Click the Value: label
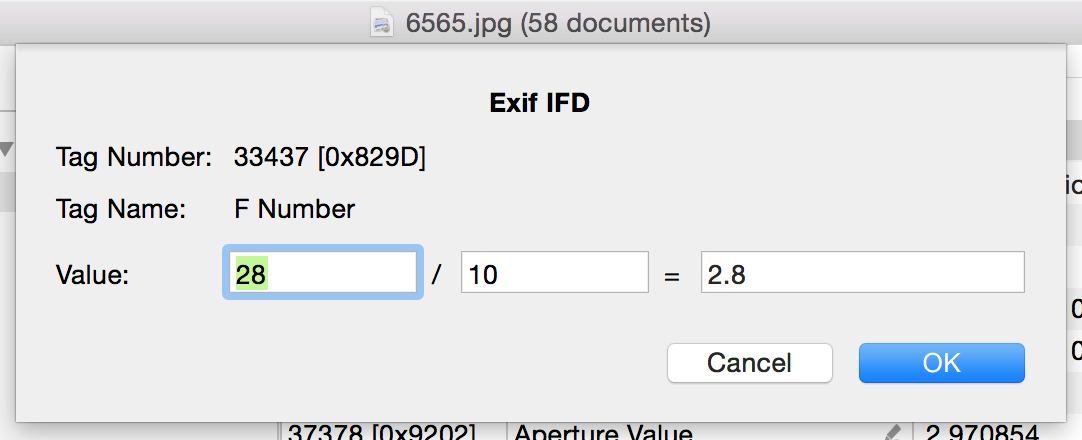The width and height of the screenshot is (1082, 440). click(x=93, y=275)
